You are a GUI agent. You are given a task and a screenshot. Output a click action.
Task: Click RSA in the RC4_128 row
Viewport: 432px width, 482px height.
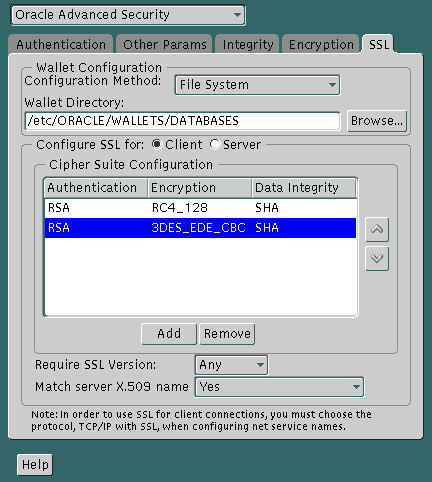pos(59,208)
